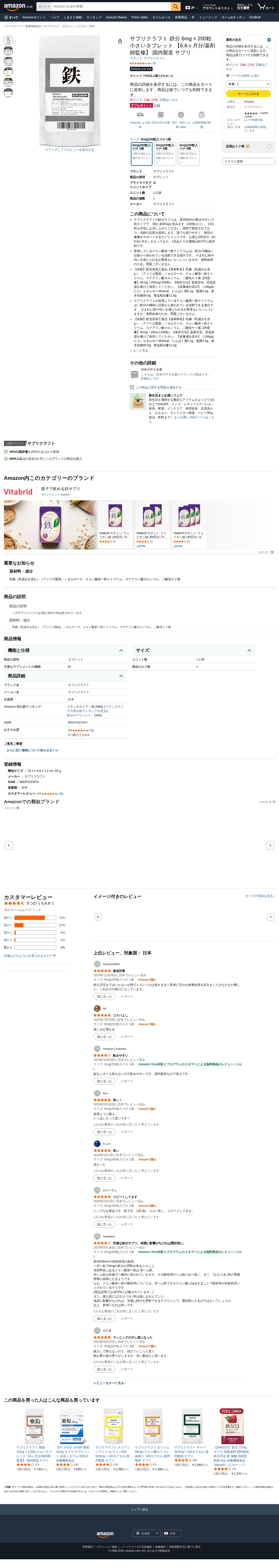This screenshot has height=1568, width=279.
Task: Show previous image reviews with left arrow
Action: (x=98, y=917)
